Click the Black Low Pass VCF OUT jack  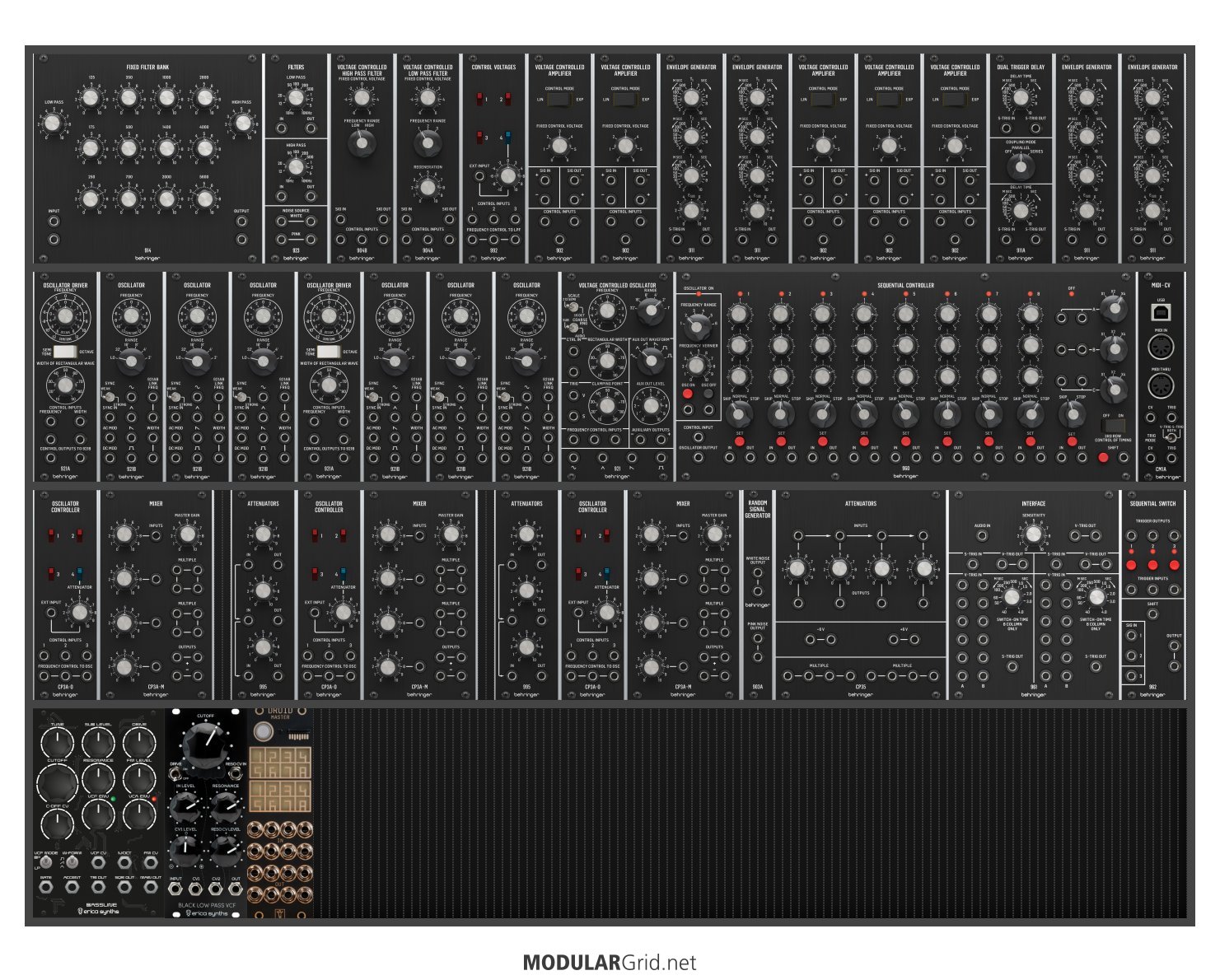pyautogui.click(x=236, y=889)
